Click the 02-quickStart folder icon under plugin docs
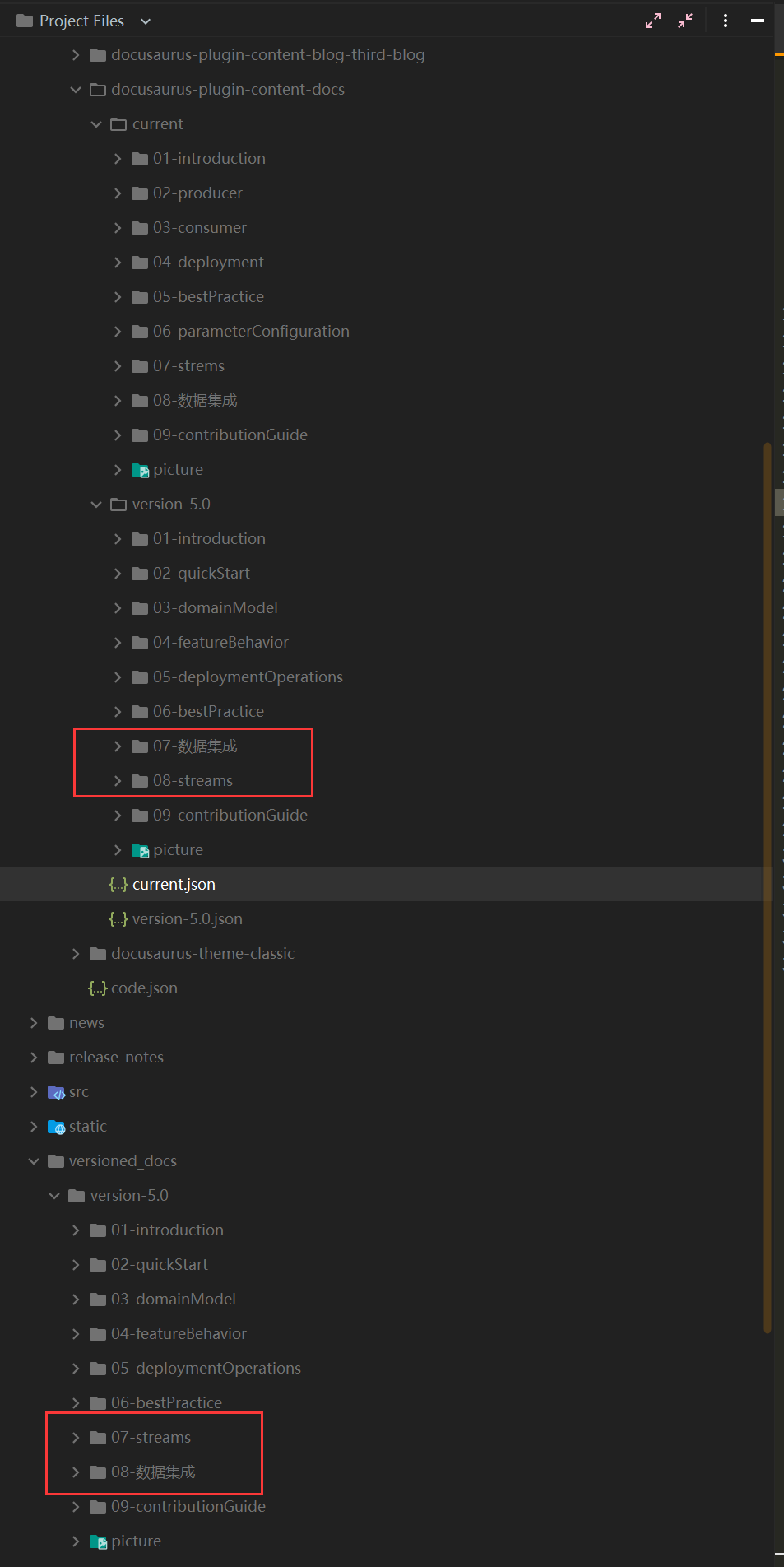 (140, 574)
